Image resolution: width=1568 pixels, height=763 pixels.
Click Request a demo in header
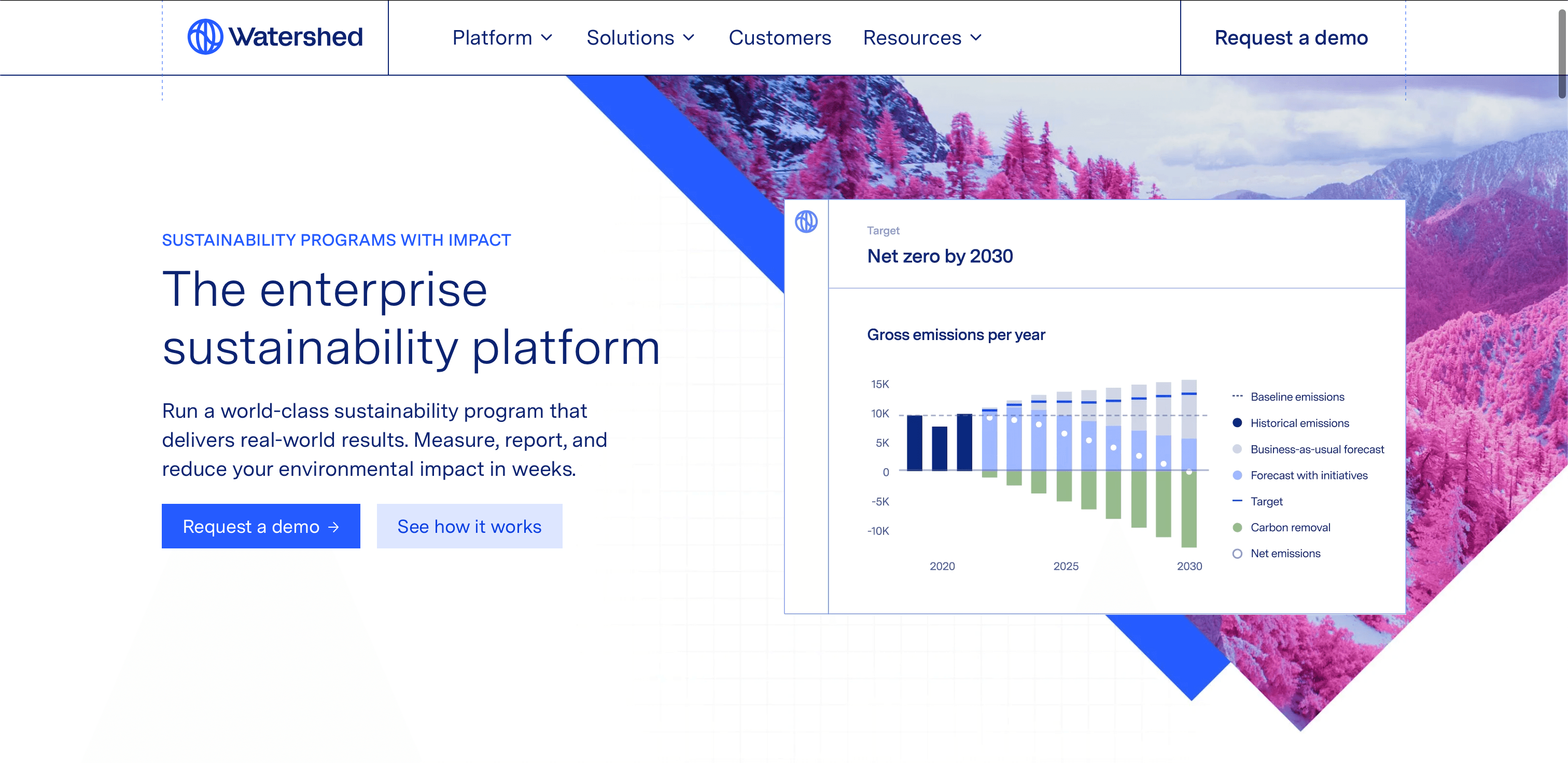(x=1291, y=38)
